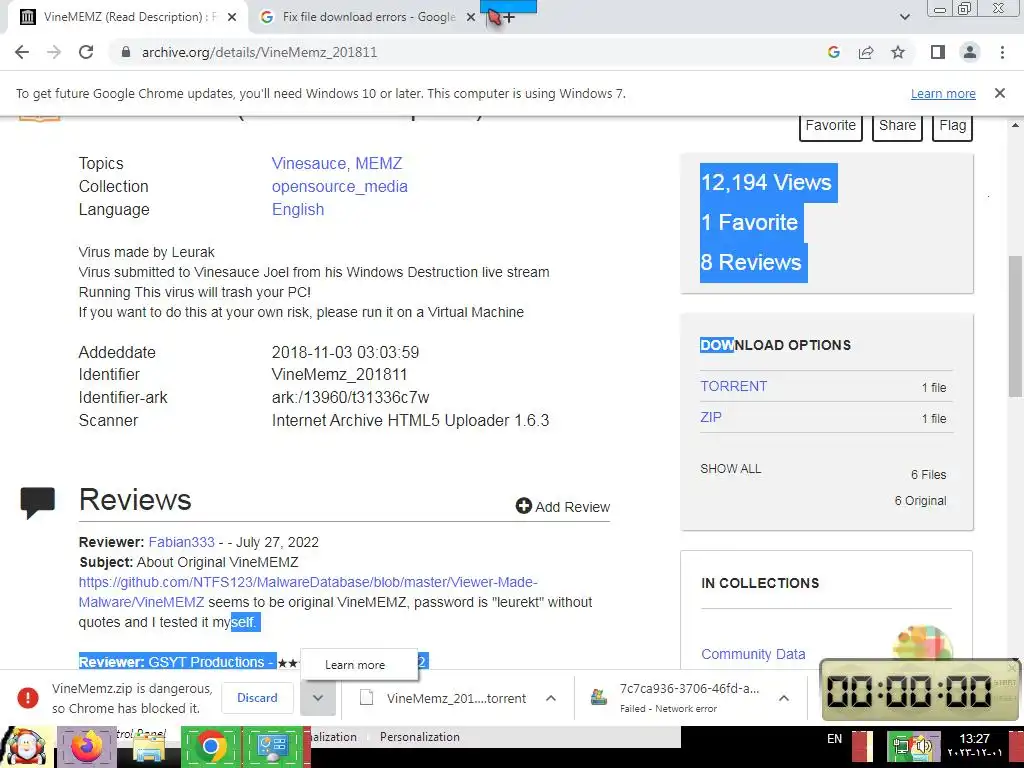Viewport: 1024px width, 768px height.
Task: Click the scrollbar up arrow
Action: [x=1015, y=125]
